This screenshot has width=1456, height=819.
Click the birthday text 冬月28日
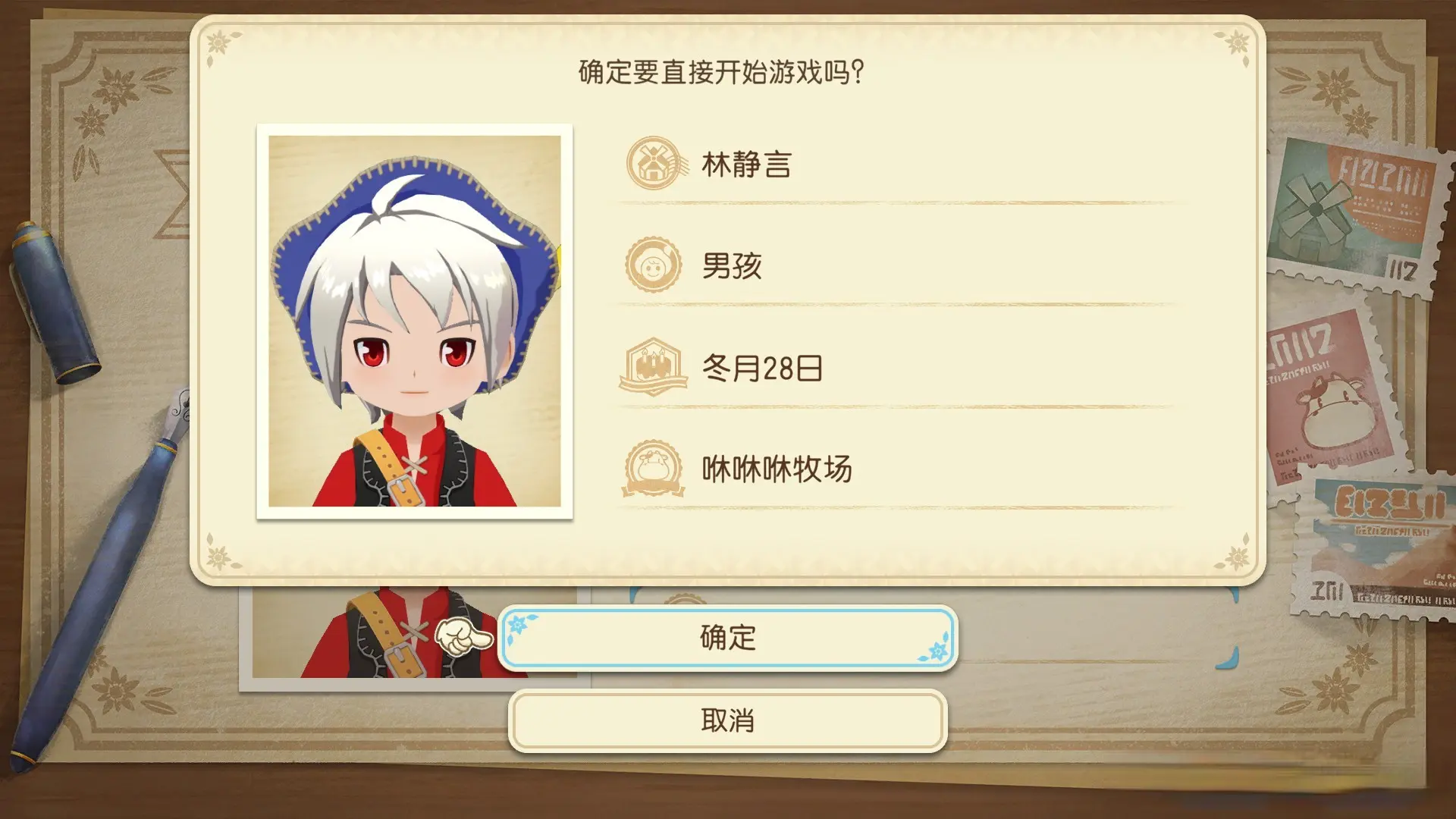click(x=762, y=368)
